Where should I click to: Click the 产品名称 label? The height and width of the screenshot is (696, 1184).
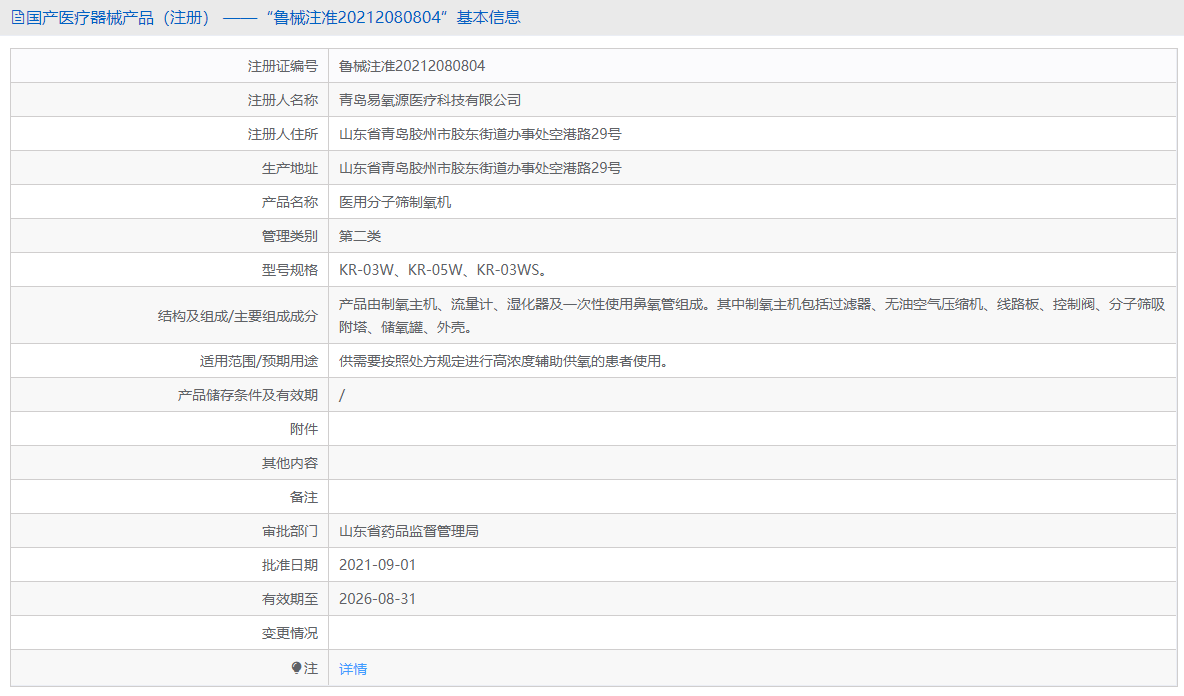click(x=290, y=202)
